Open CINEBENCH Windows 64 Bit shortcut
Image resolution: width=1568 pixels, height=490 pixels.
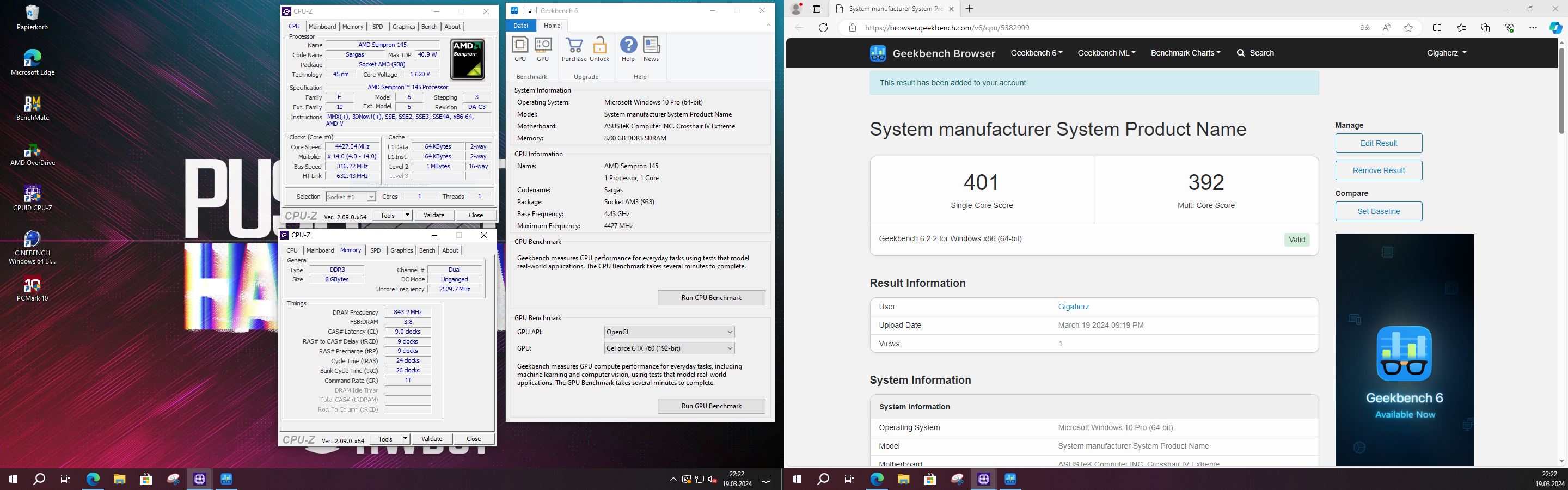[x=32, y=248]
